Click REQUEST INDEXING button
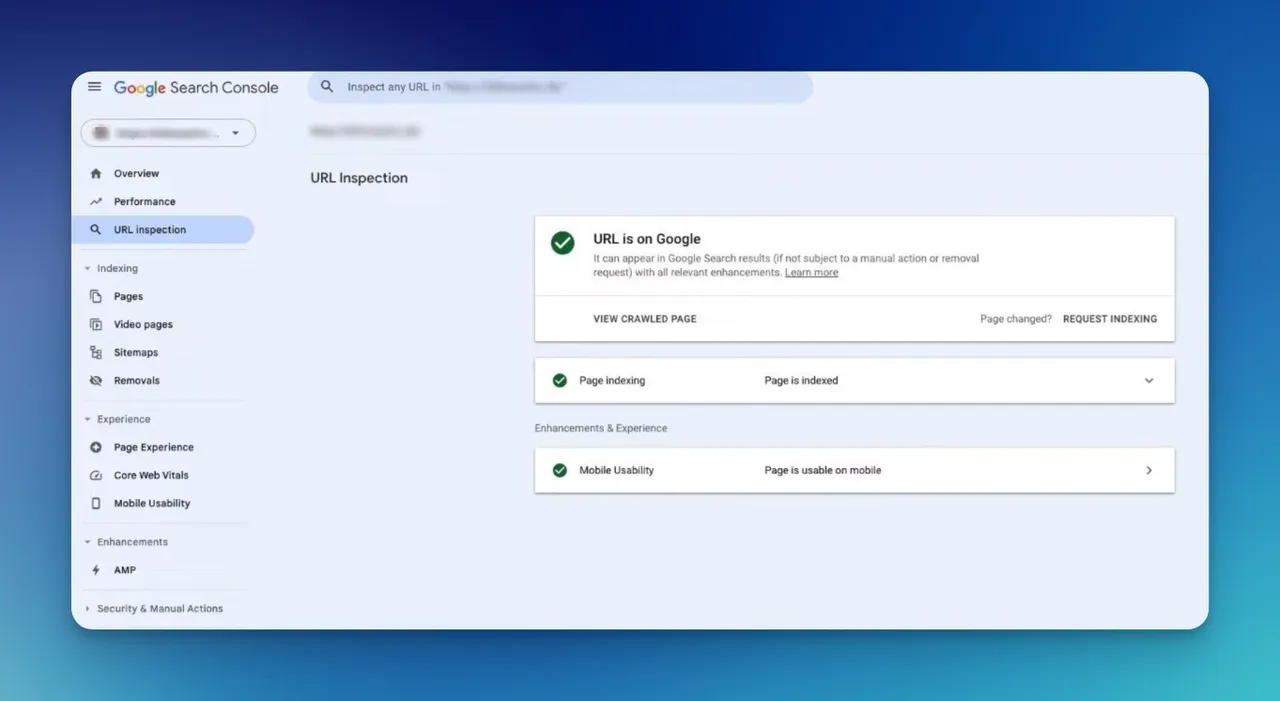Image resolution: width=1280 pixels, height=701 pixels. click(1110, 319)
